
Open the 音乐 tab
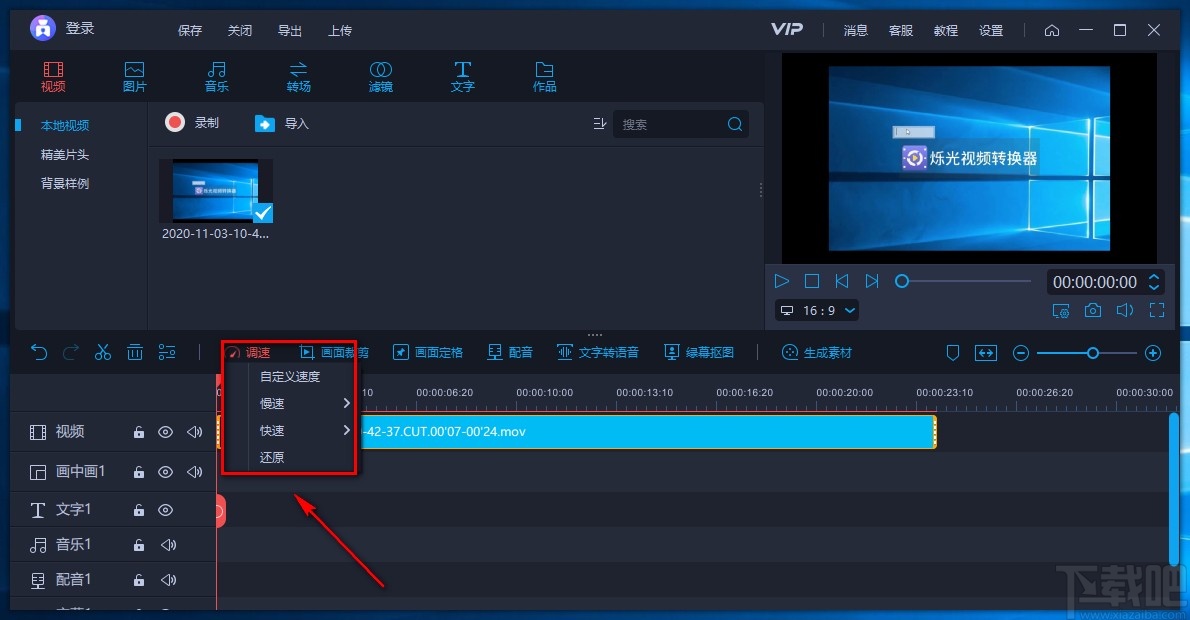(216, 77)
